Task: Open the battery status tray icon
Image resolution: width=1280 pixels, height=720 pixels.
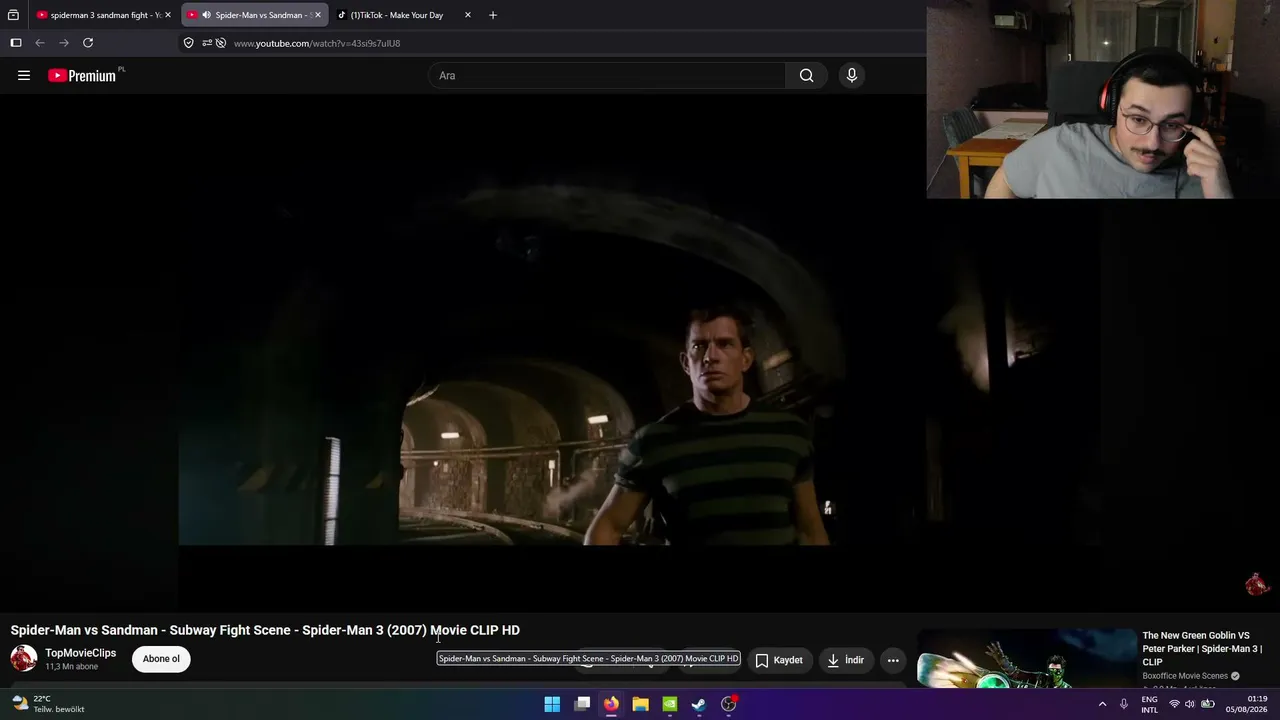Action: (1208, 704)
